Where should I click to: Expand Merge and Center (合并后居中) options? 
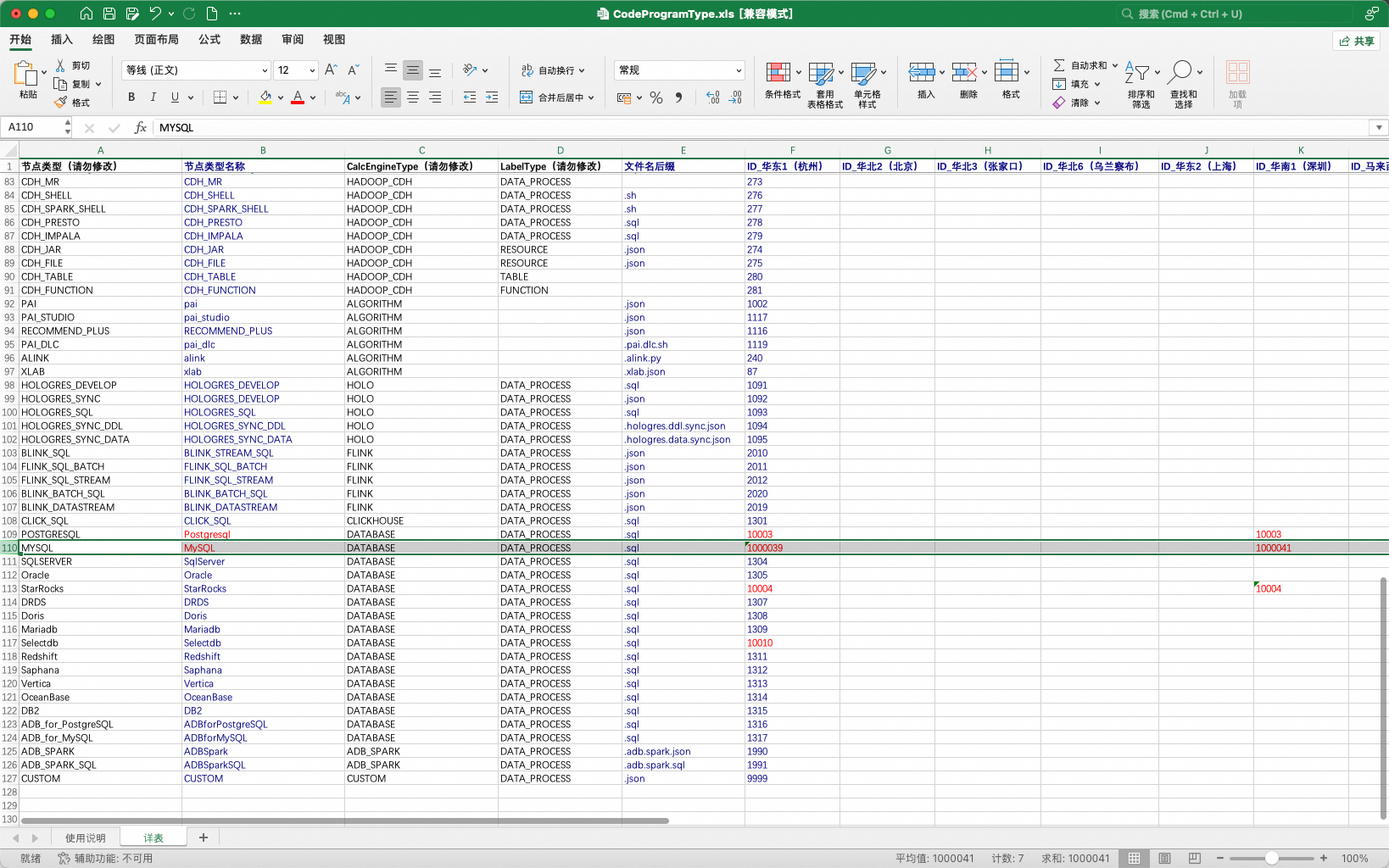click(x=591, y=97)
